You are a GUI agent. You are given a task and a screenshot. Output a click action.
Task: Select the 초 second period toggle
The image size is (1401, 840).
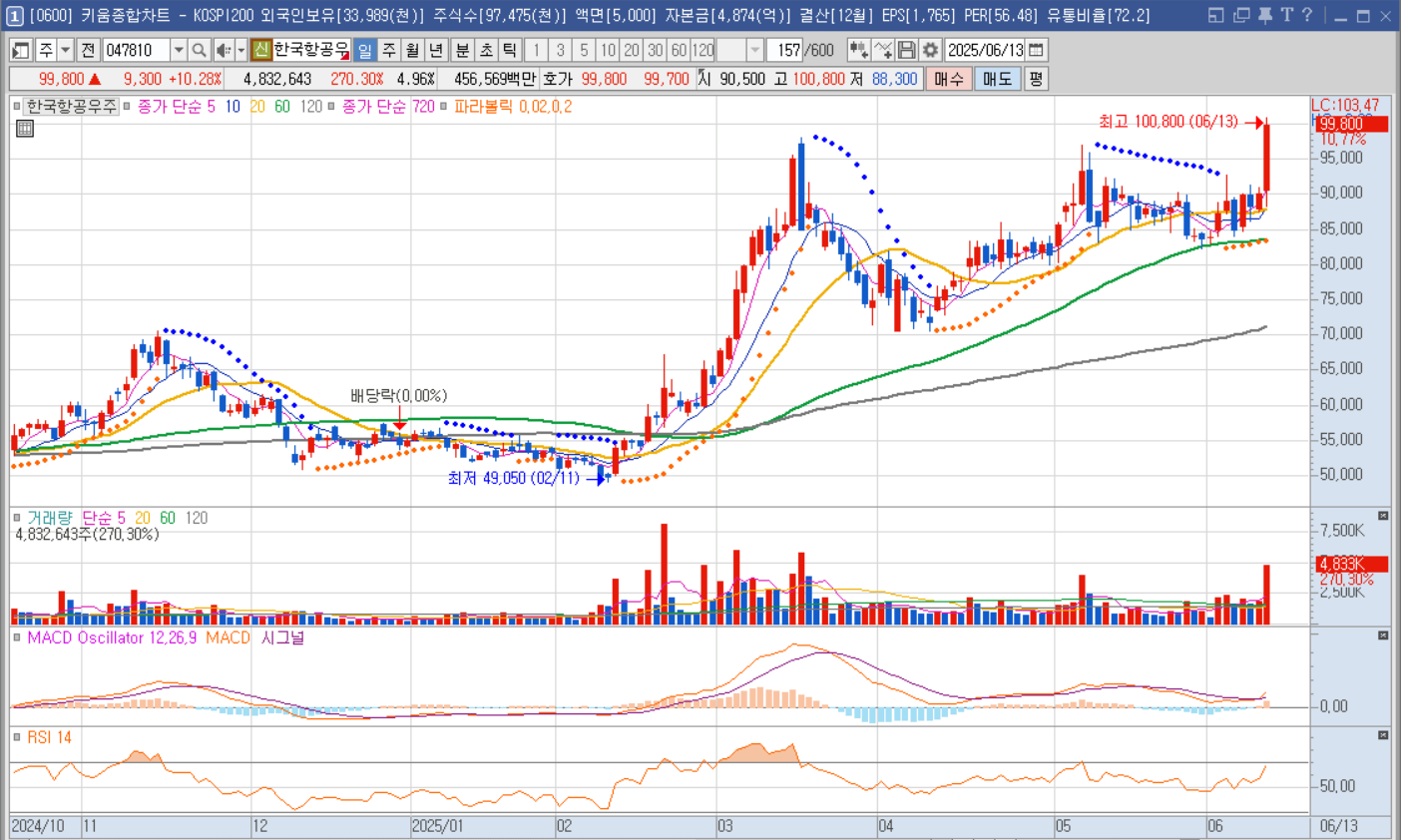coord(486,50)
